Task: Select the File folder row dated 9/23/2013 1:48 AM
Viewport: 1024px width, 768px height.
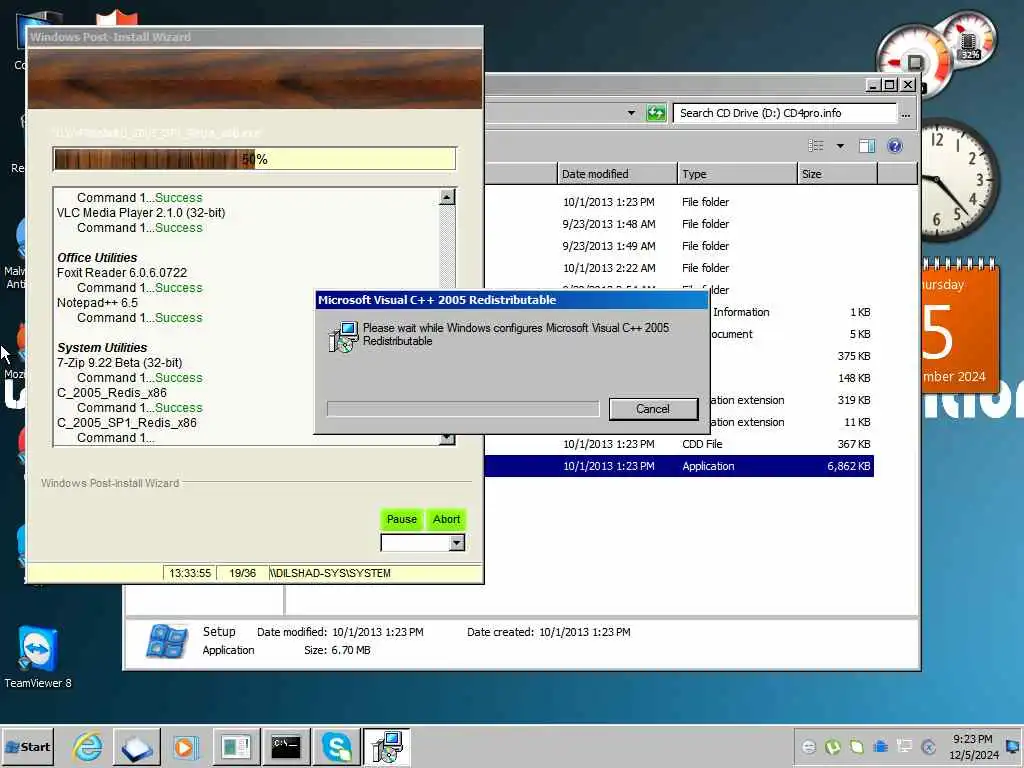Action: tap(679, 224)
